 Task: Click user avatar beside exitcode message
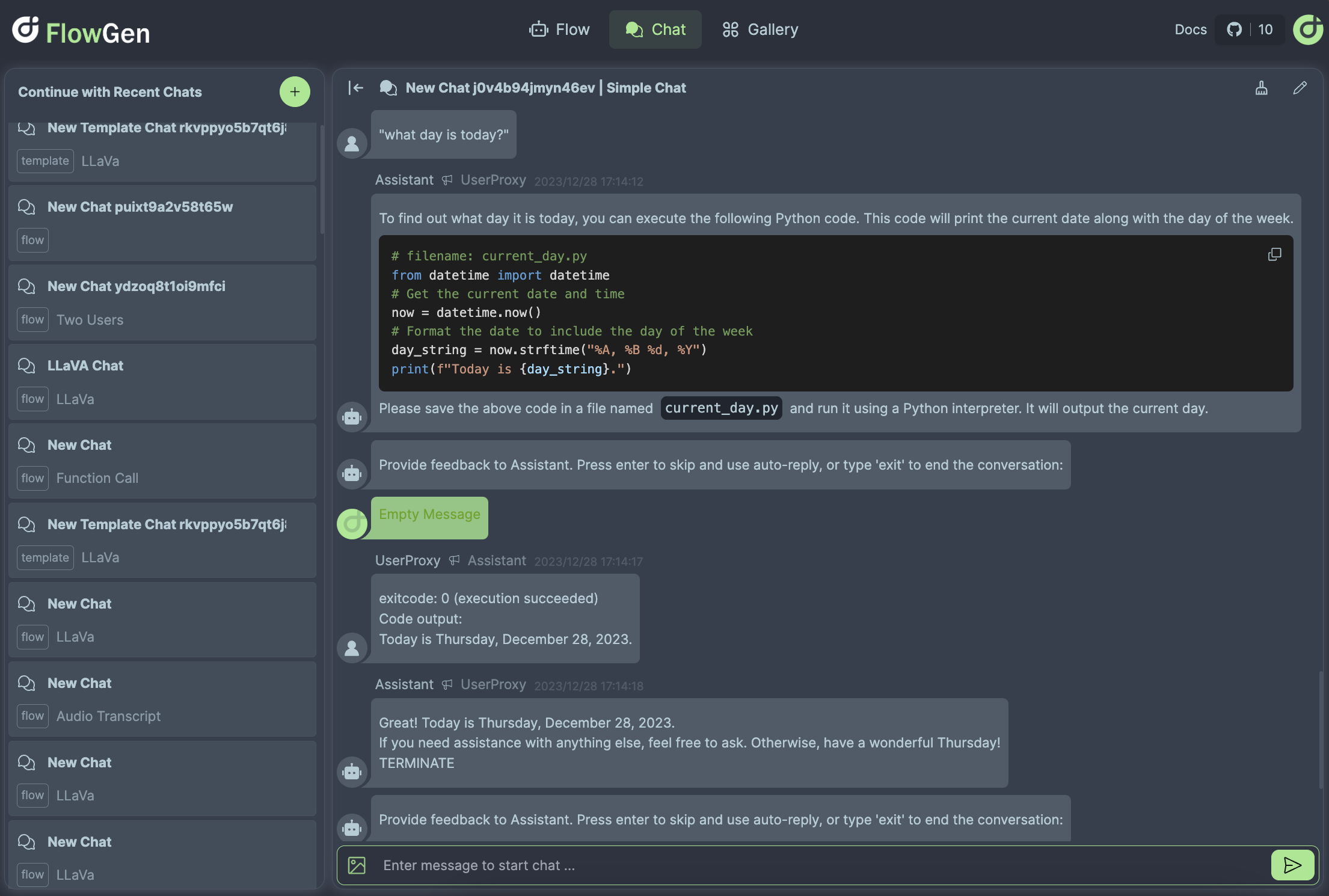coord(352,648)
